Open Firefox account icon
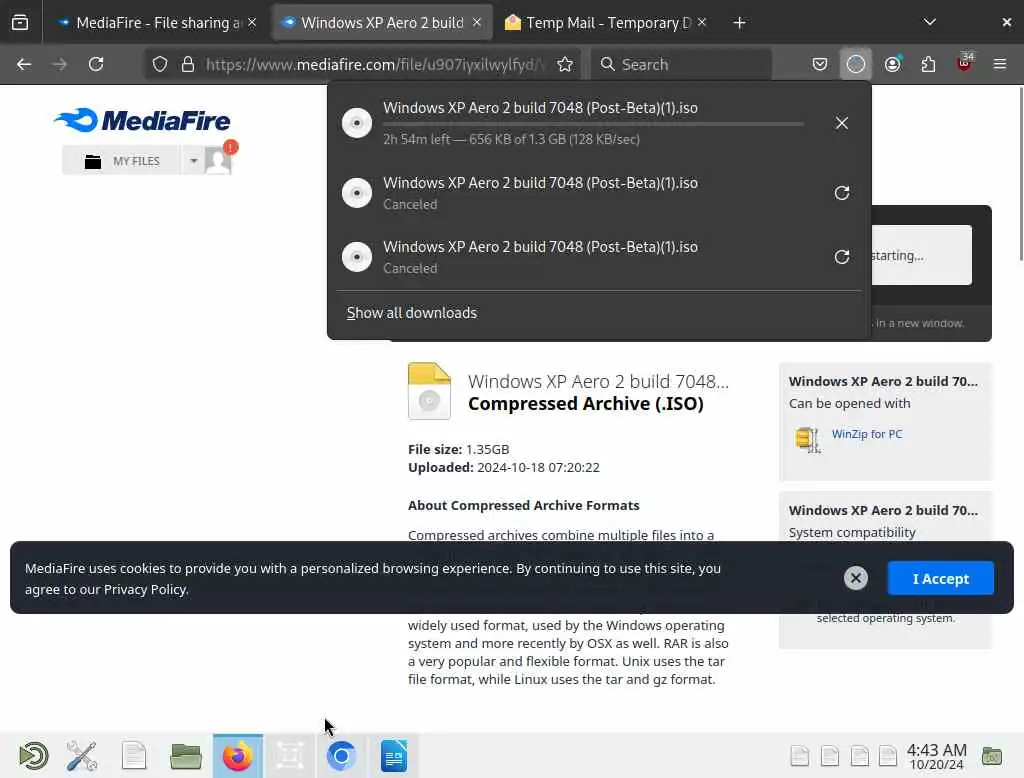The height and width of the screenshot is (778, 1024). coord(893,64)
